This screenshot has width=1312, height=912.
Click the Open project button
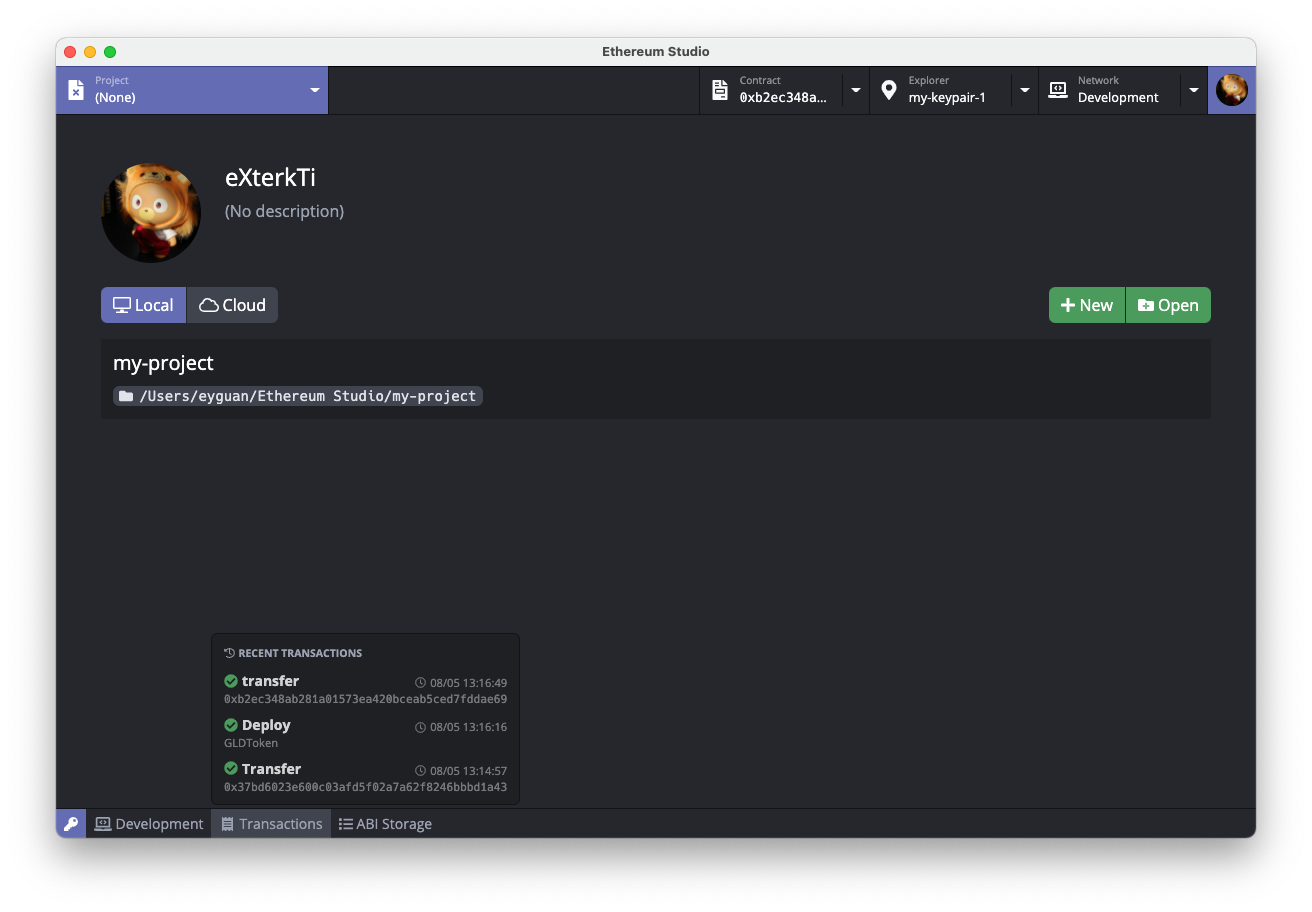1168,305
